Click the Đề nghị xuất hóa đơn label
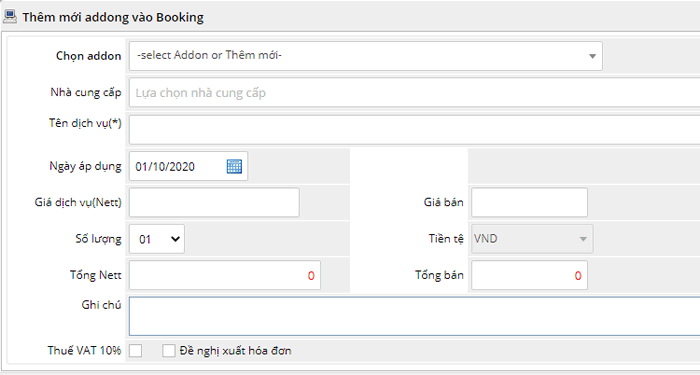 [x=235, y=351]
